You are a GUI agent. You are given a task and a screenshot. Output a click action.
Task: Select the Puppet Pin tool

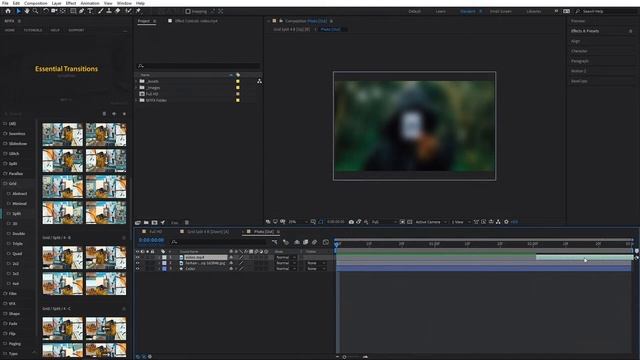click(x=138, y=11)
